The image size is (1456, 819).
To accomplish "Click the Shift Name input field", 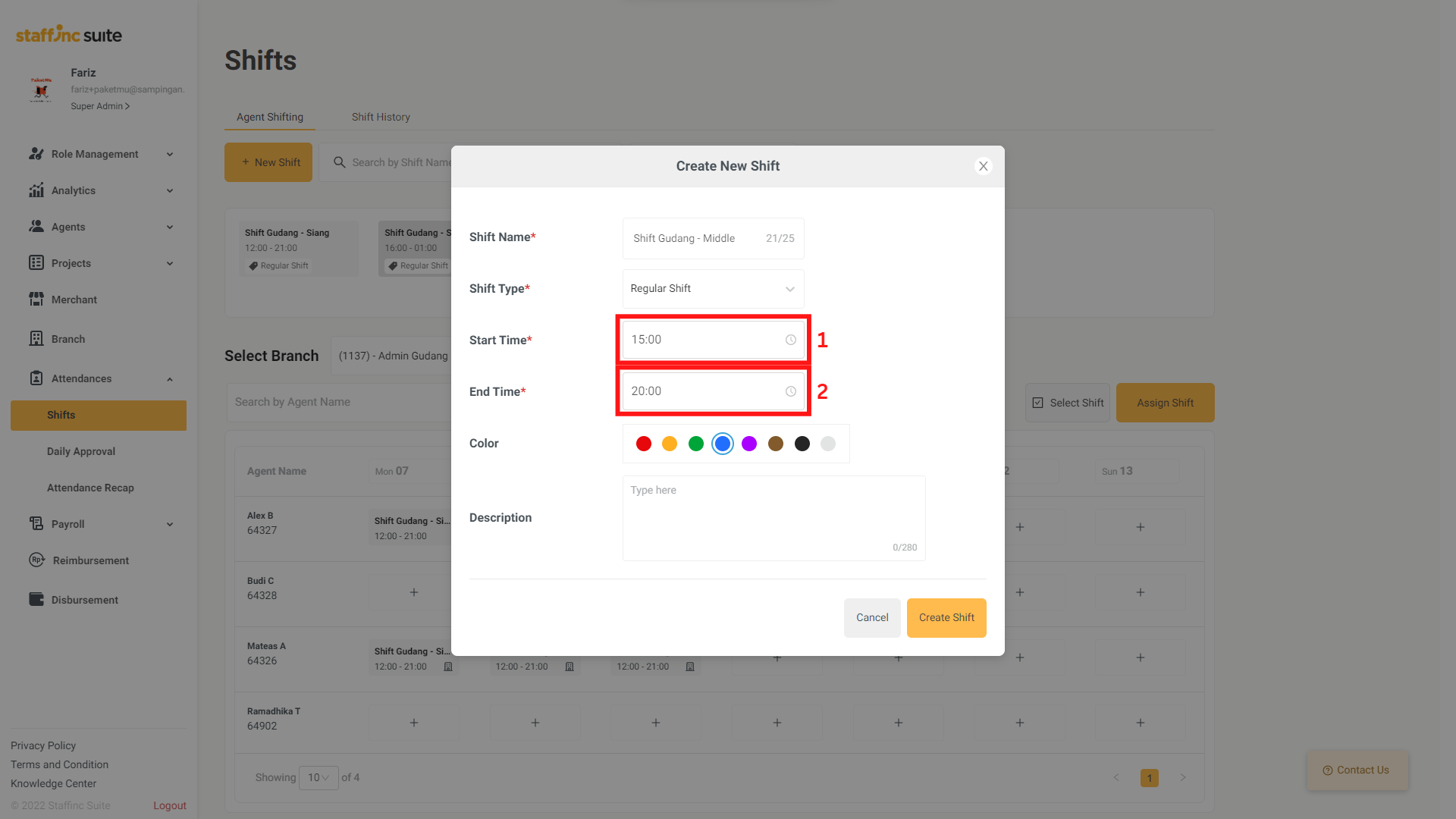I will pyautogui.click(x=714, y=238).
